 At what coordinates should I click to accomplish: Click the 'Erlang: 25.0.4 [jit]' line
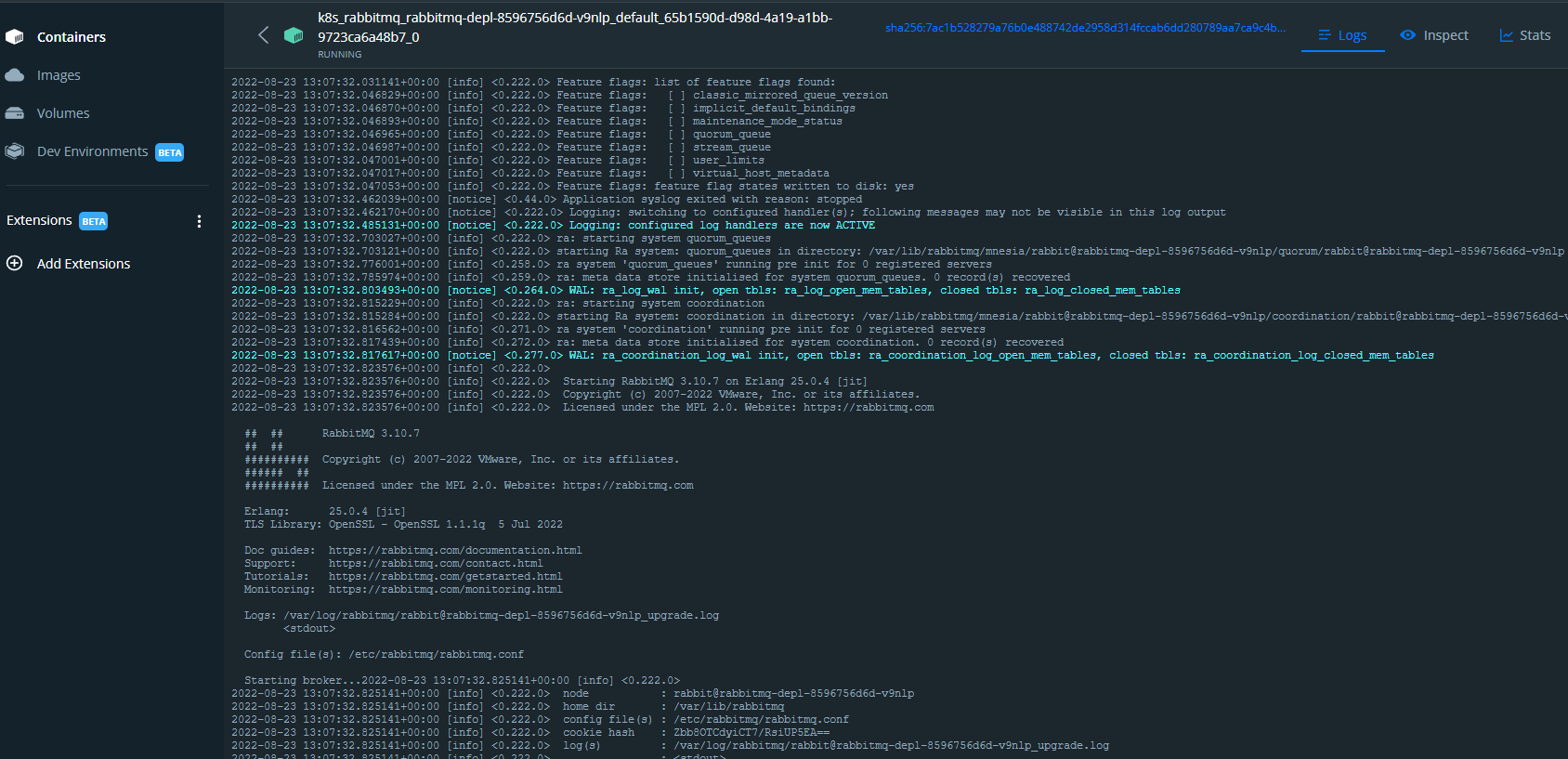[325, 512]
